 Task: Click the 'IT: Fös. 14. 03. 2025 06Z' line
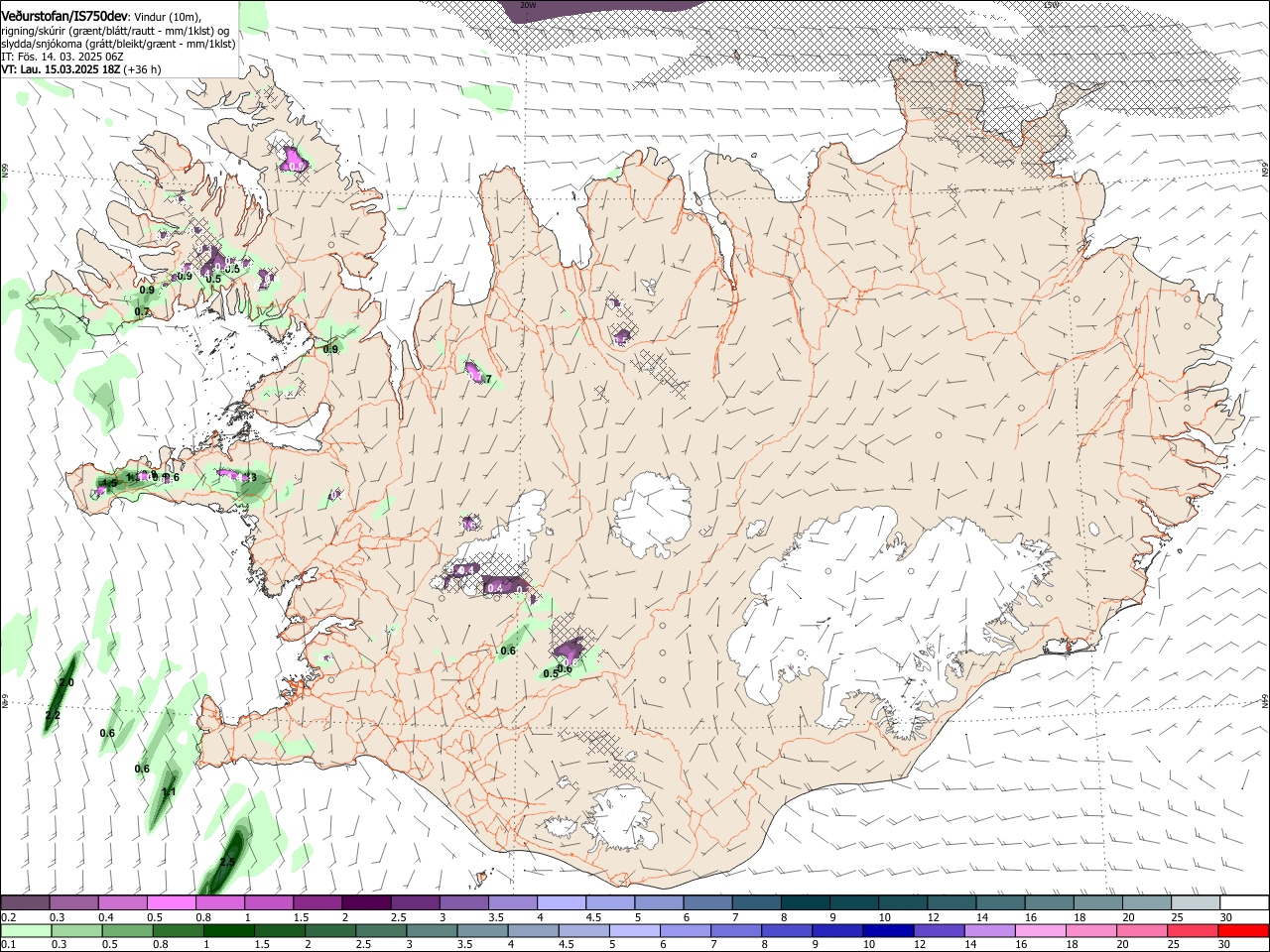coord(63,57)
